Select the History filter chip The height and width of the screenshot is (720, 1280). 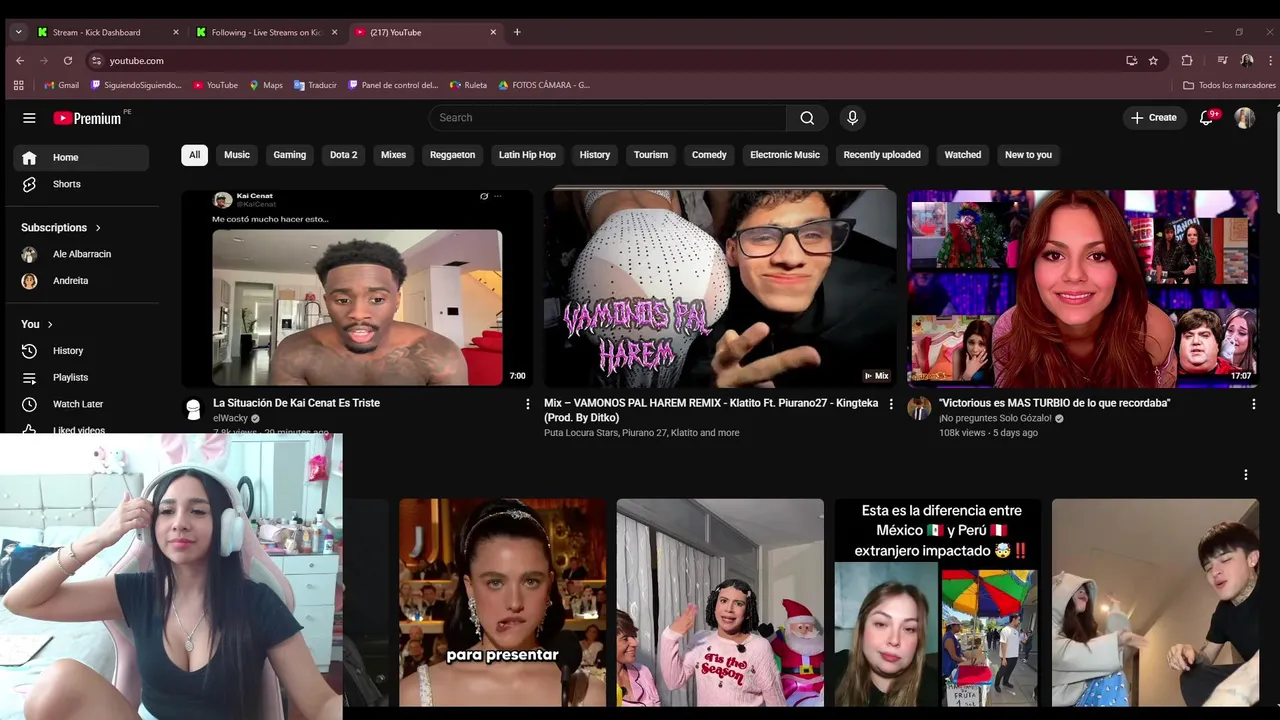[595, 155]
